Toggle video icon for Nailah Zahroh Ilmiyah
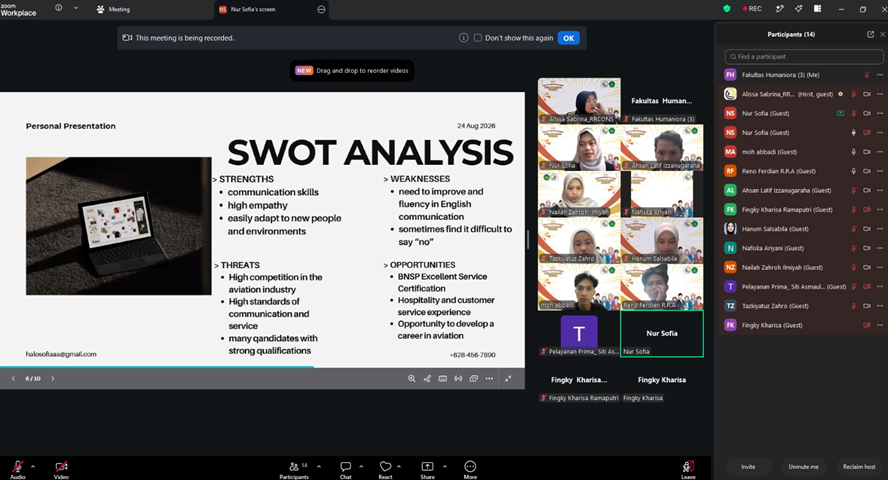This screenshot has width=888, height=480. point(866,267)
